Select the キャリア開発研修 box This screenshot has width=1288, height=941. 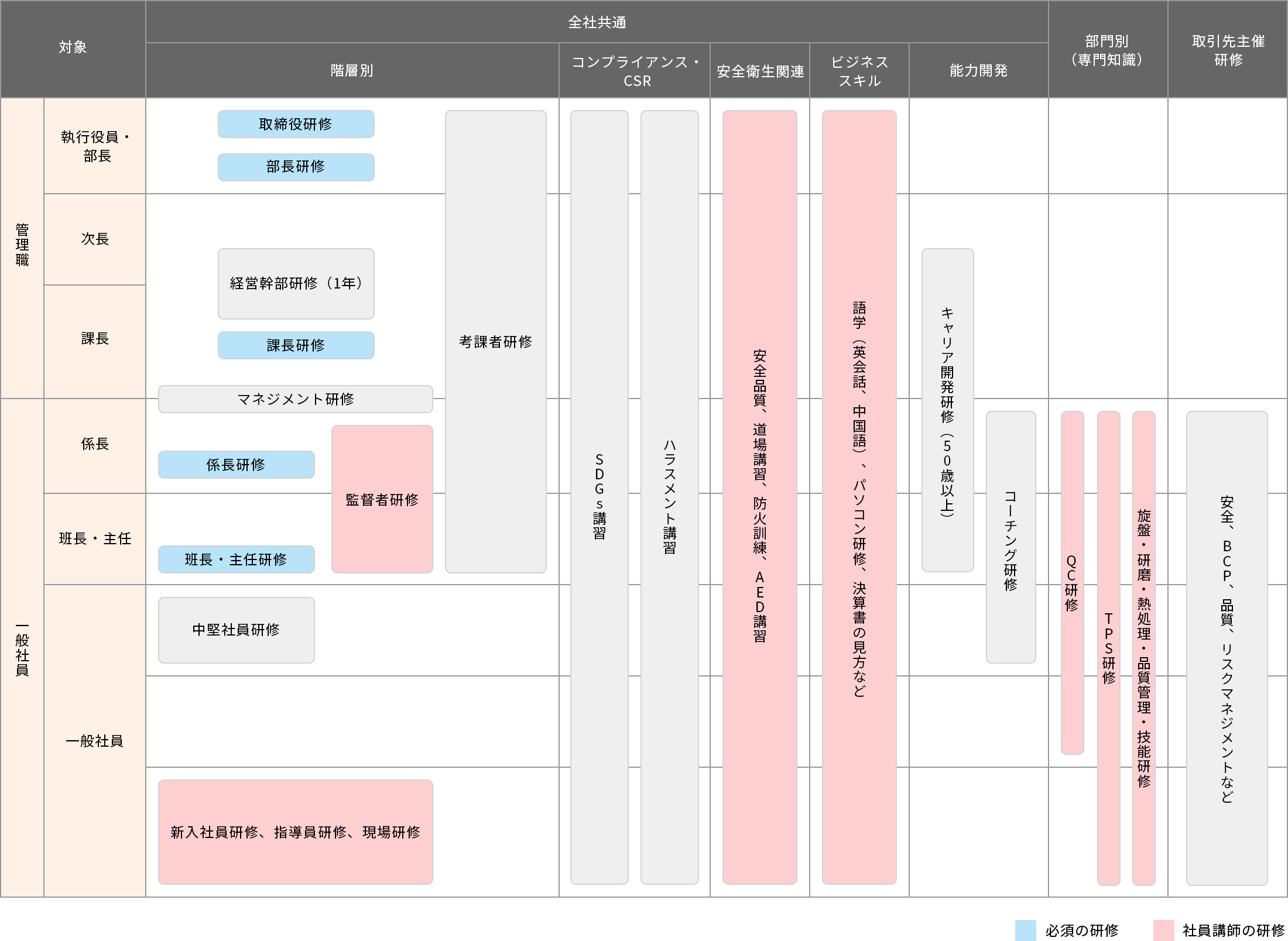tap(947, 410)
